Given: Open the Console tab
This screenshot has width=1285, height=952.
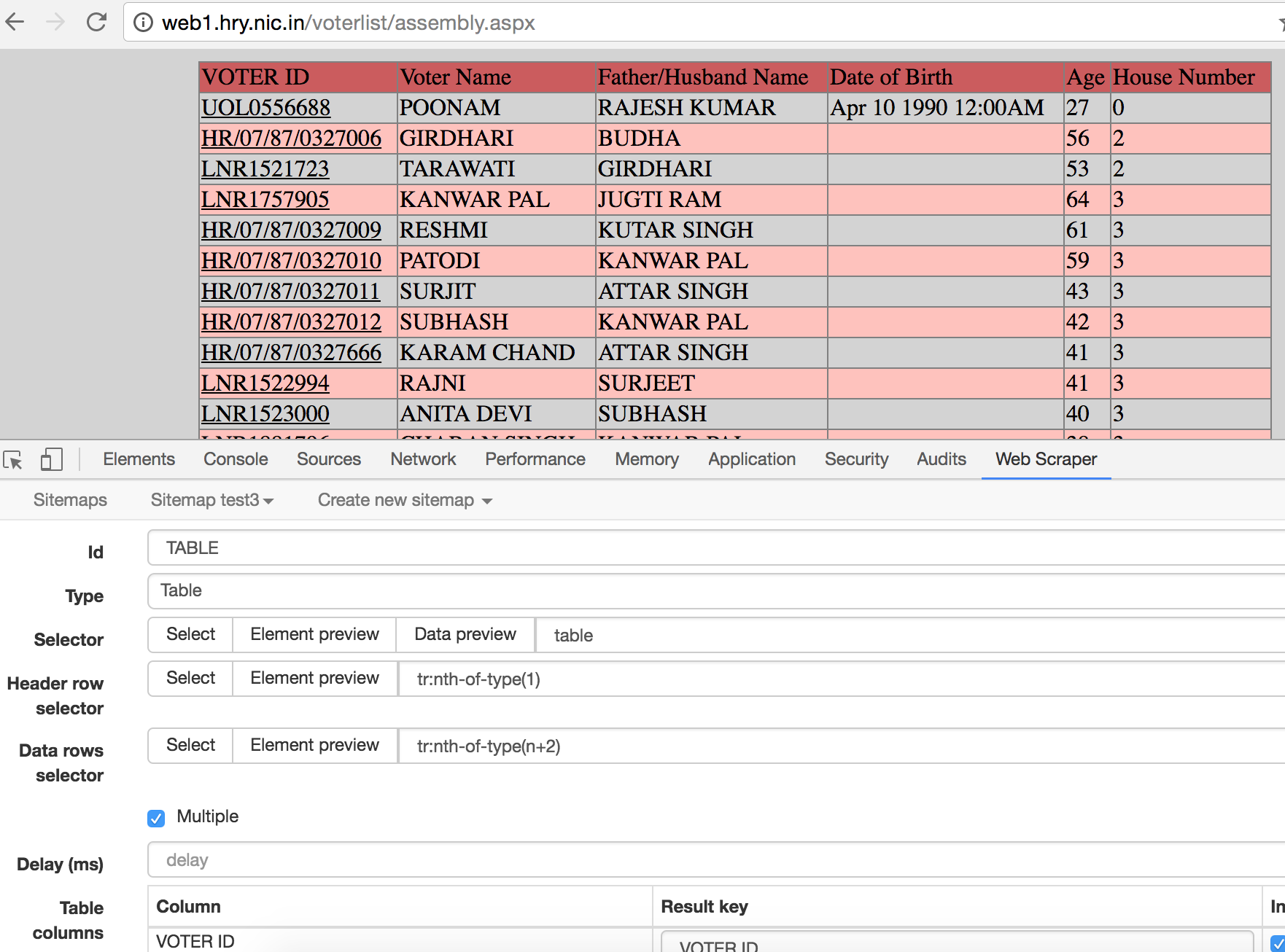Looking at the screenshot, I should coord(236,459).
